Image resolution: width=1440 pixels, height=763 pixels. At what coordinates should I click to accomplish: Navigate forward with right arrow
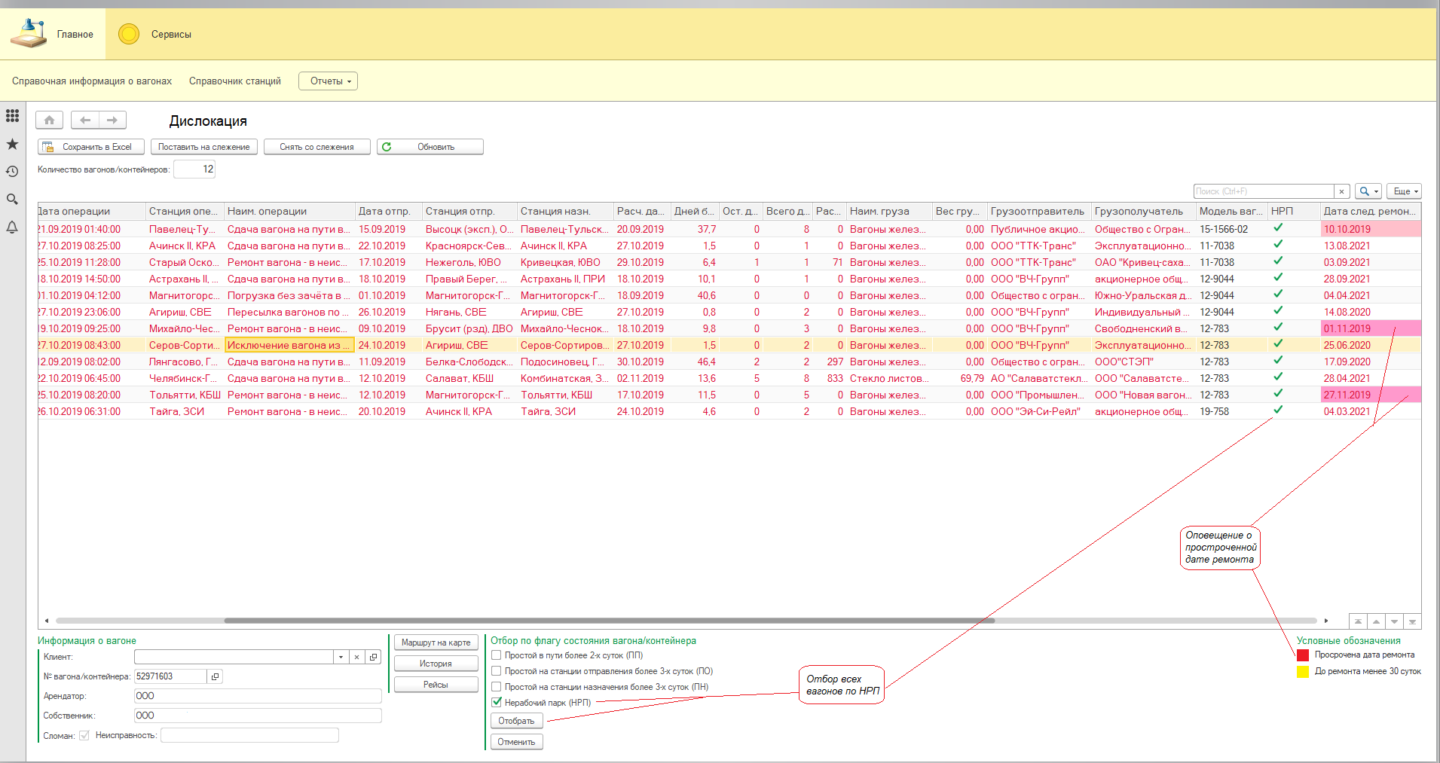(x=112, y=120)
